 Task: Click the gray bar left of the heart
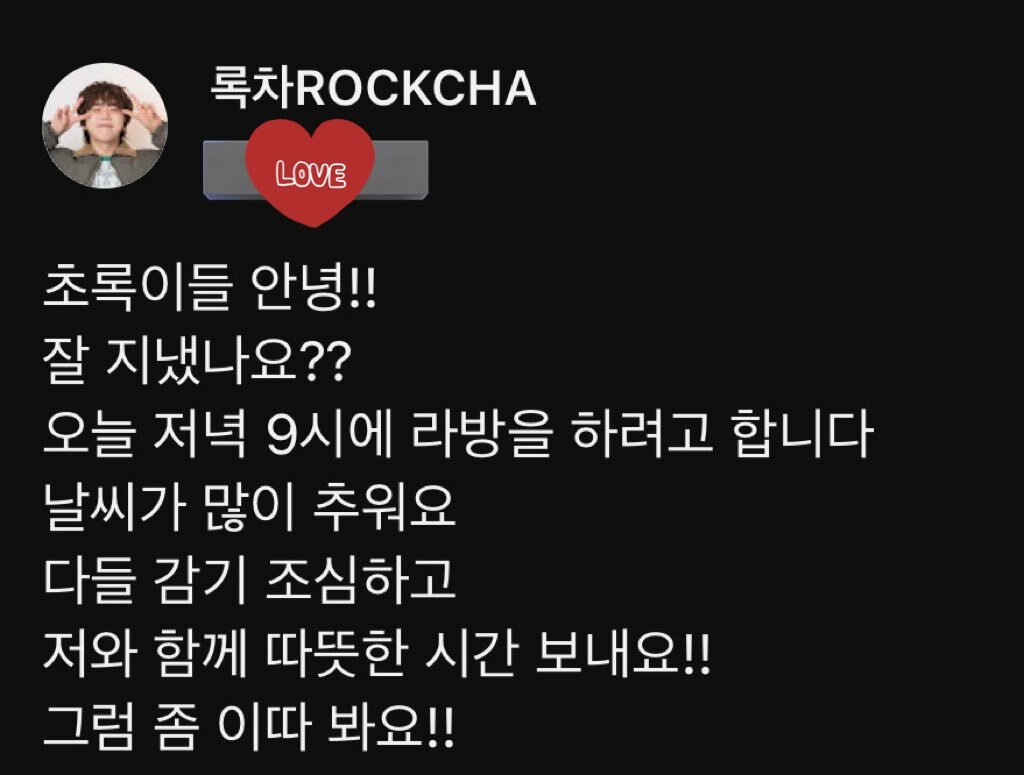pyautogui.click(x=225, y=170)
